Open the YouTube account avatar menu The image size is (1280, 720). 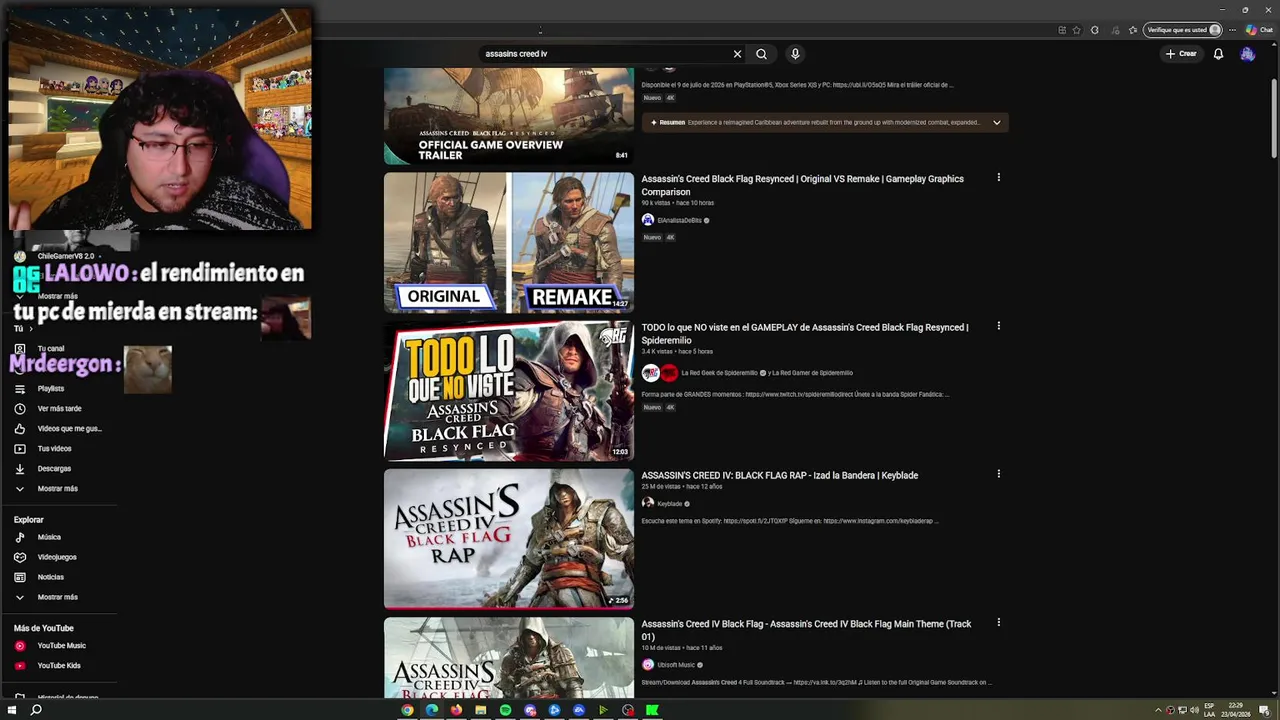pos(1247,54)
